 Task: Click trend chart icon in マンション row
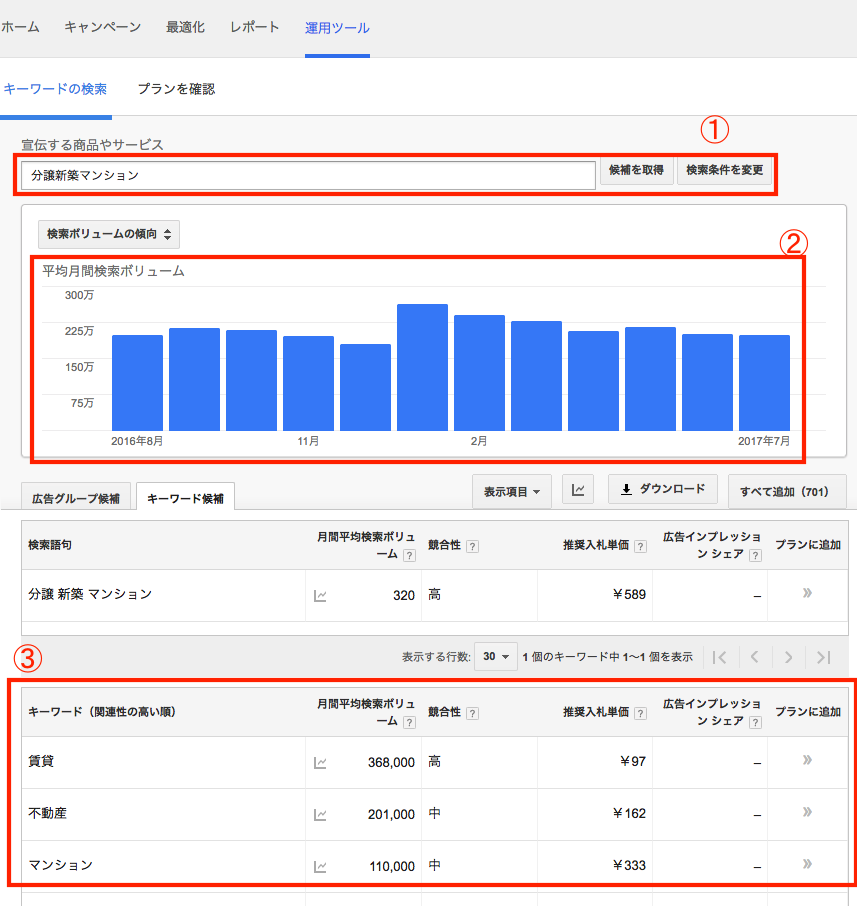coord(320,867)
